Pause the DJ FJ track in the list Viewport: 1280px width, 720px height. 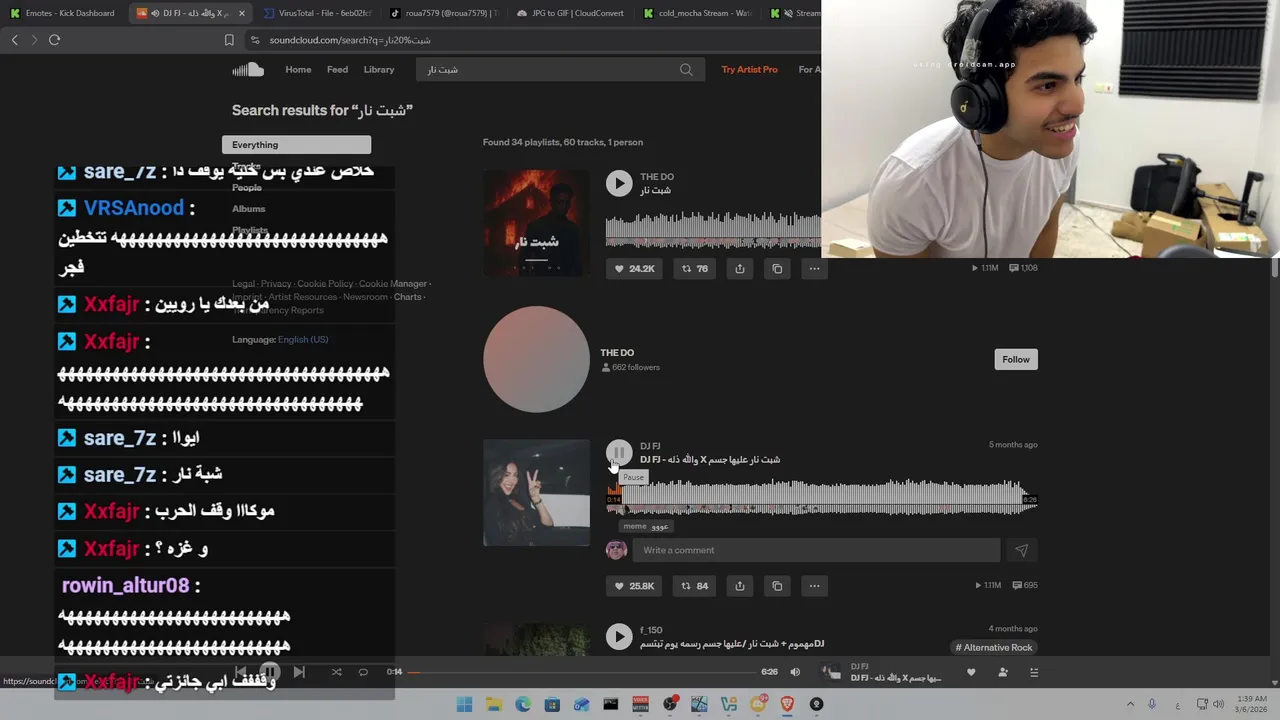[x=619, y=453]
